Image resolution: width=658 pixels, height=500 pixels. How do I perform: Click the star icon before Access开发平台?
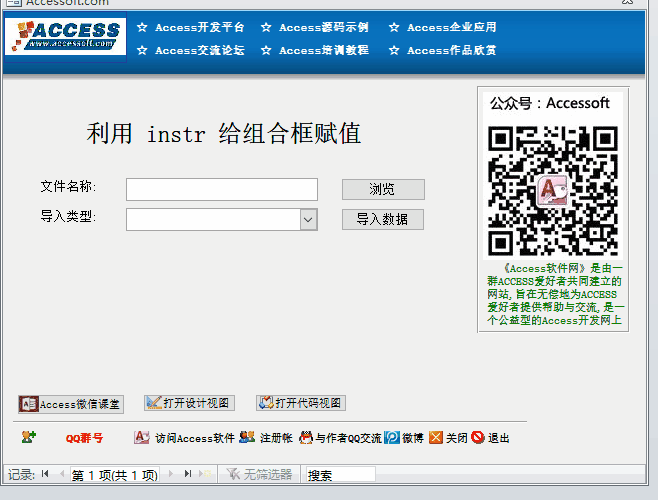(142, 27)
